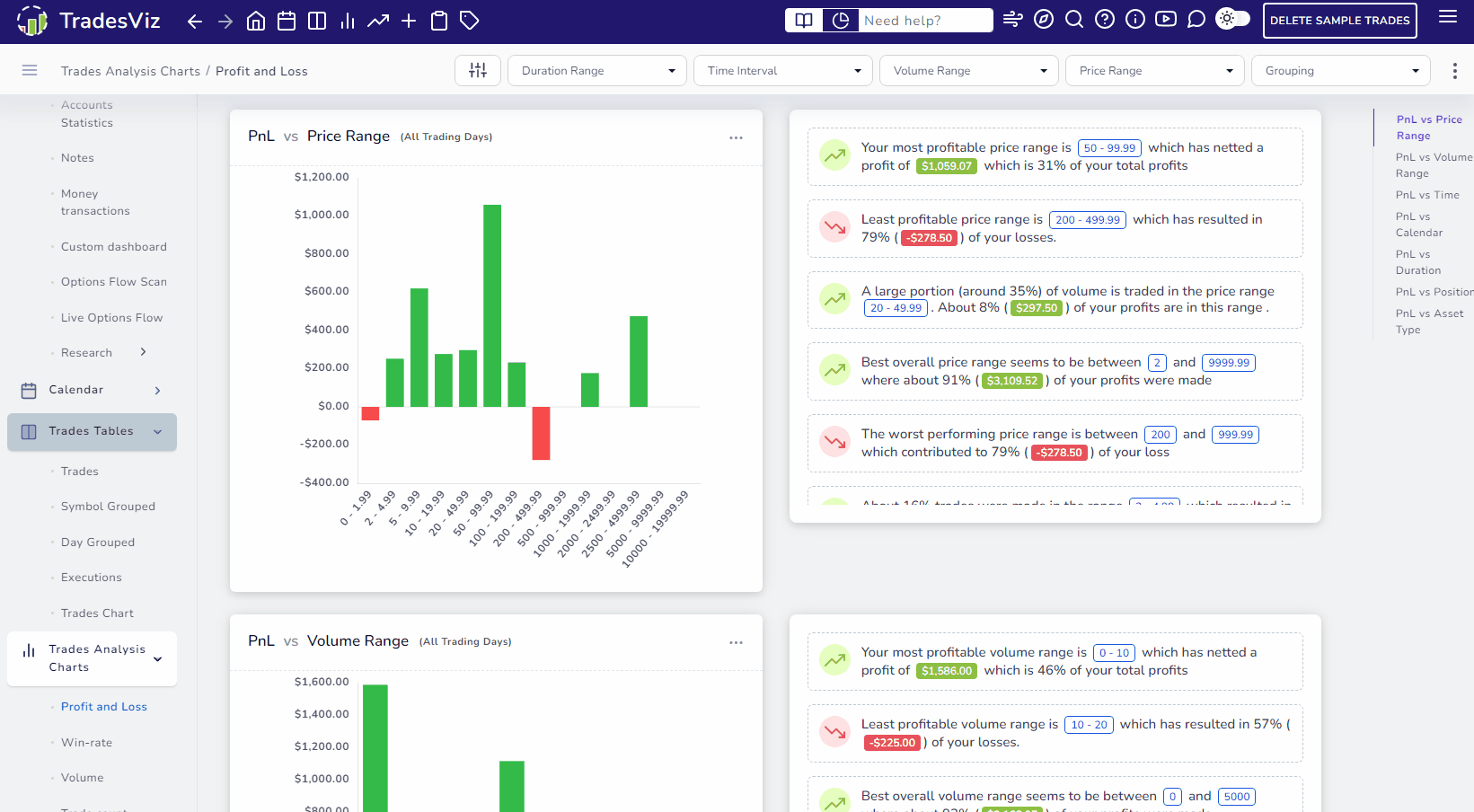This screenshot has height=812, width=1474.
Task: Collapse the sidebar with hamburger icon
Action: (x=30, y=70)
